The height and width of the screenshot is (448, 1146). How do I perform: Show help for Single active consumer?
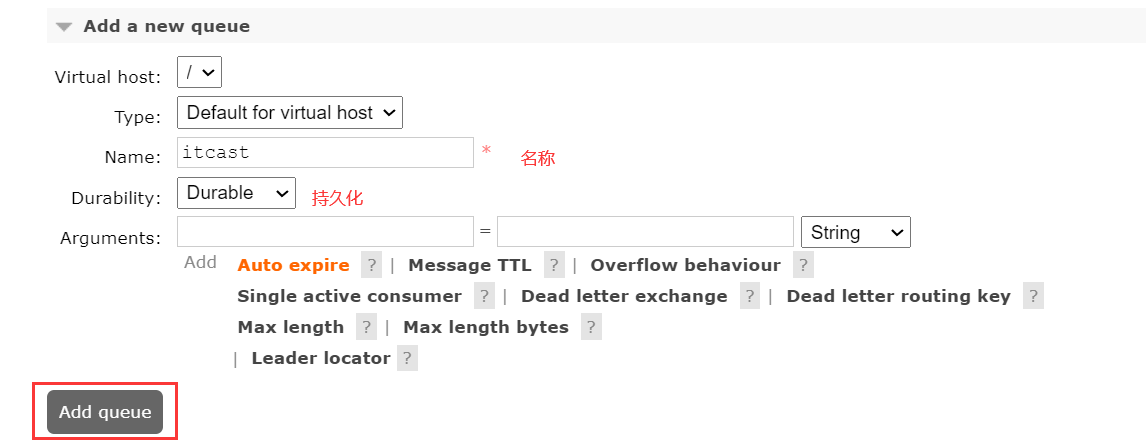484,296
